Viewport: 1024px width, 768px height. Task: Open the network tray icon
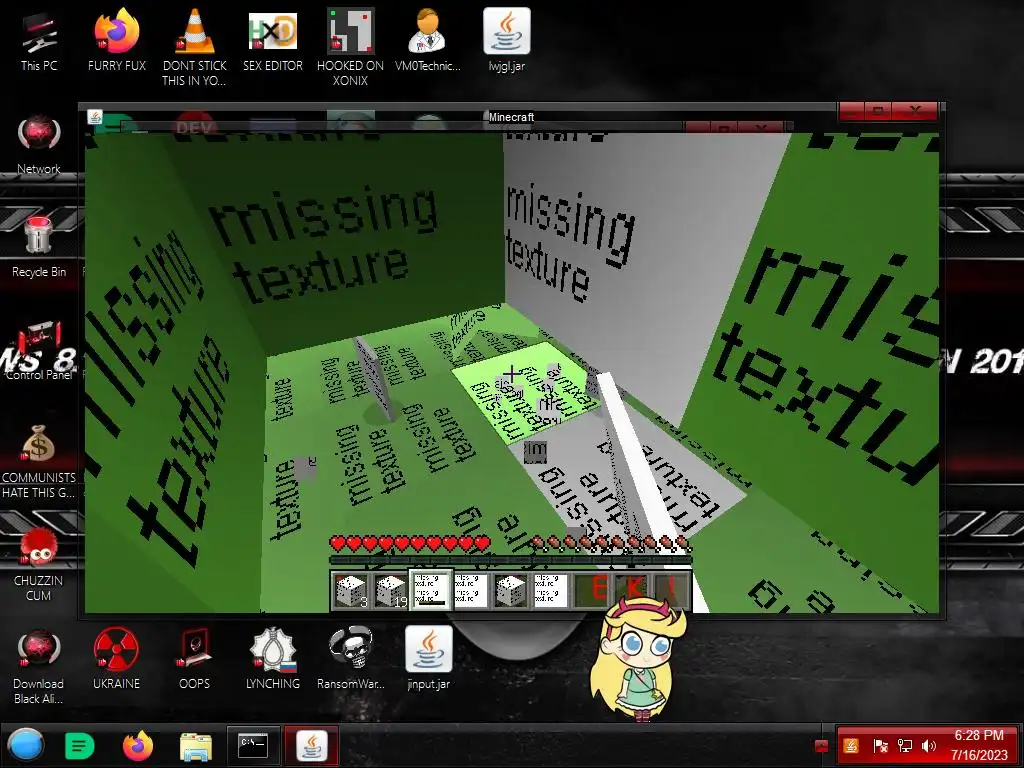904,746
